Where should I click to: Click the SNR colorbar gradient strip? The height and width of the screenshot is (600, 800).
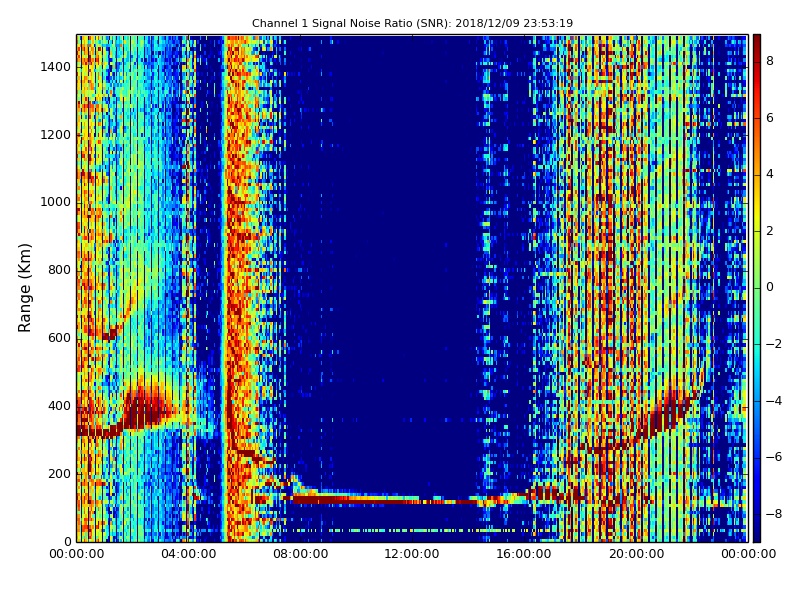(757, 288)
